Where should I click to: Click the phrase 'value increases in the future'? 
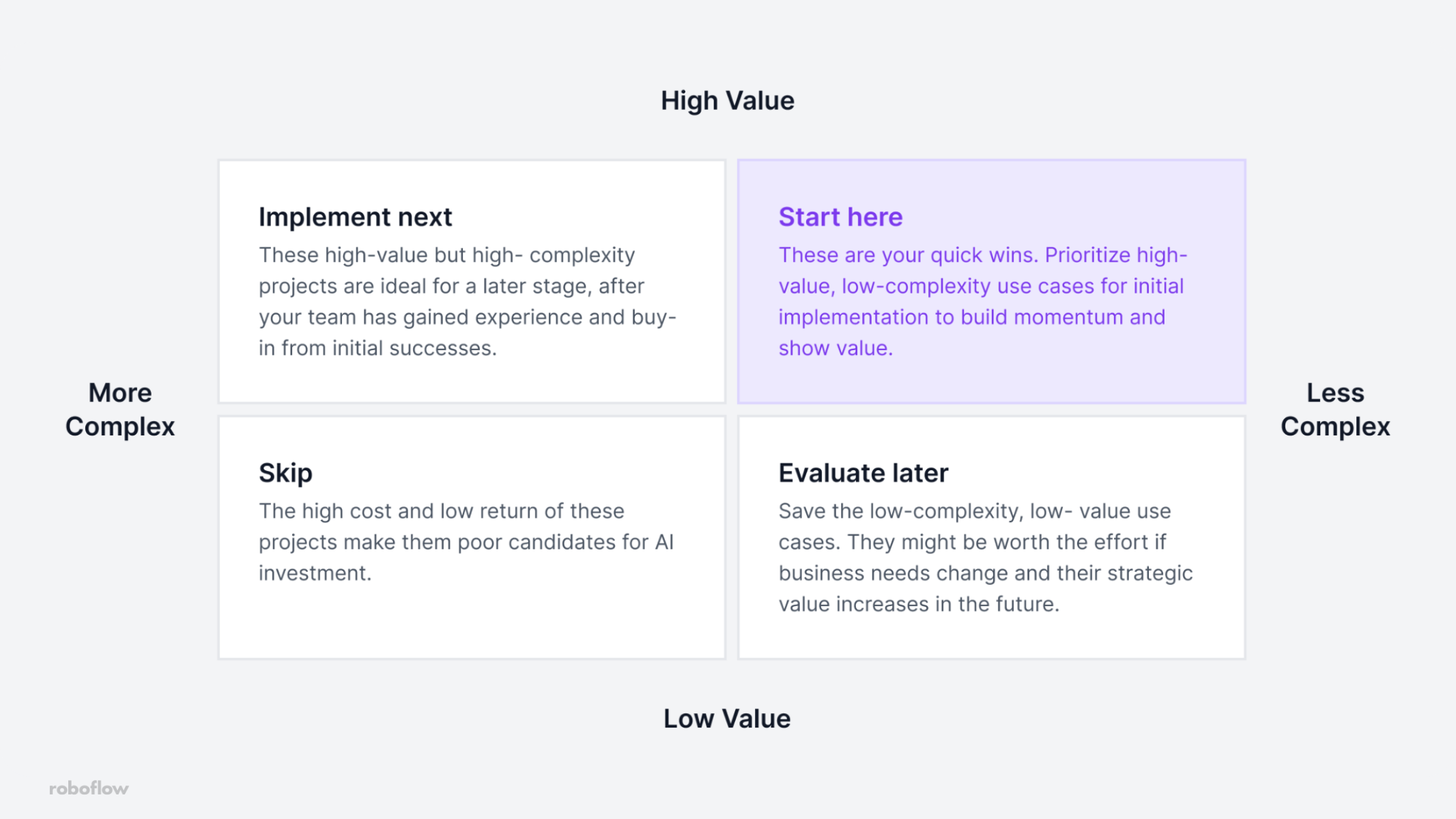918,604
